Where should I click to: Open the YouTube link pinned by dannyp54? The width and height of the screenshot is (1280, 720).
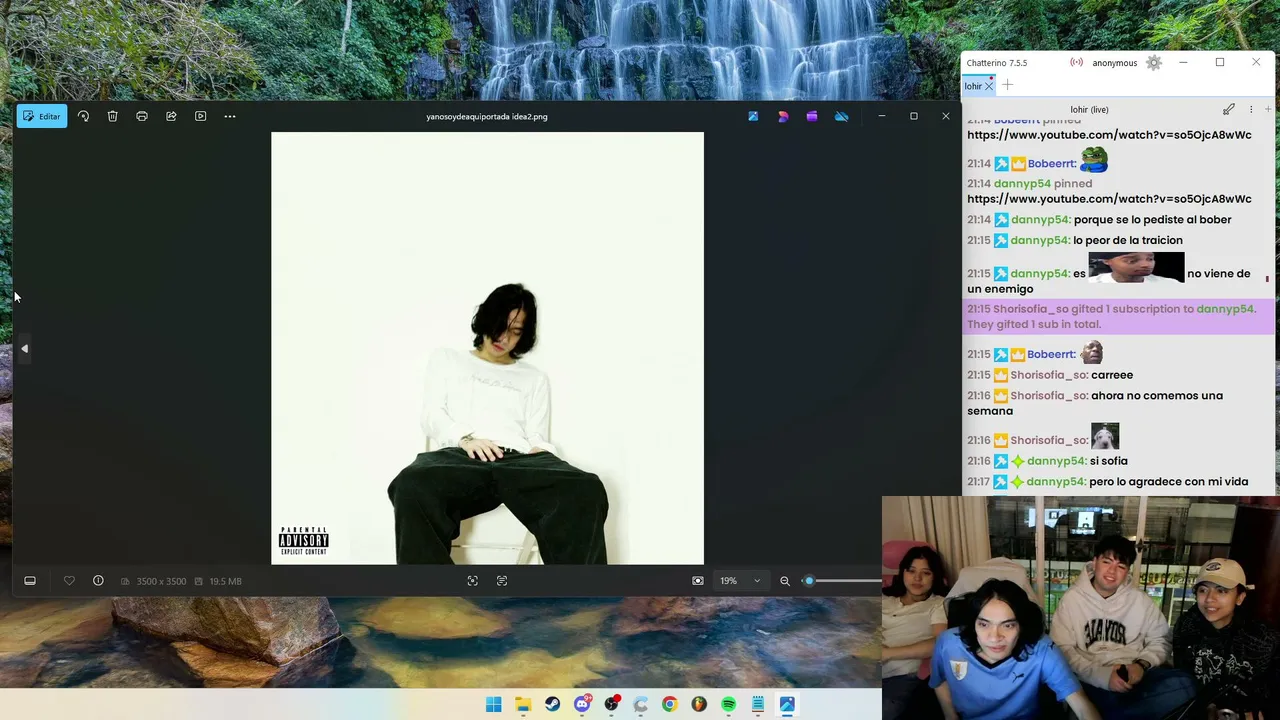pos(1109,199)
